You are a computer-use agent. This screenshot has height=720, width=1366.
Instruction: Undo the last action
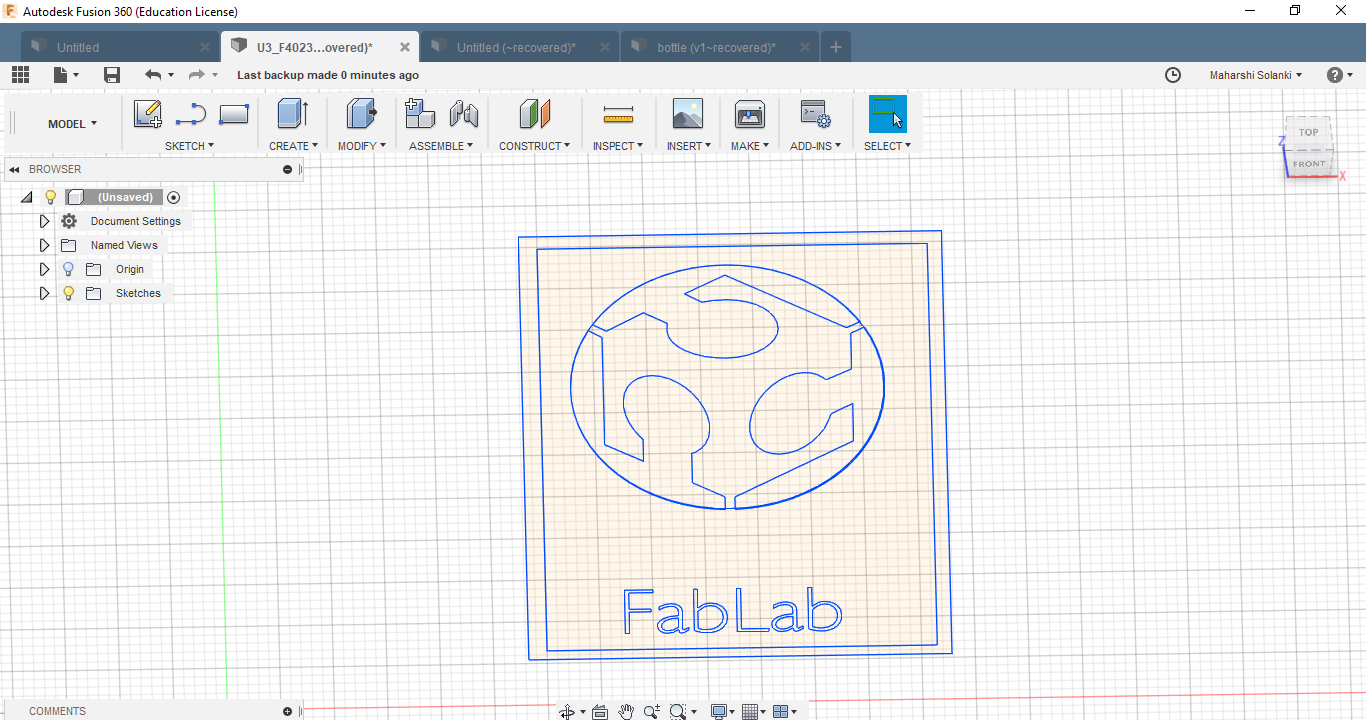tap(152, 75)
